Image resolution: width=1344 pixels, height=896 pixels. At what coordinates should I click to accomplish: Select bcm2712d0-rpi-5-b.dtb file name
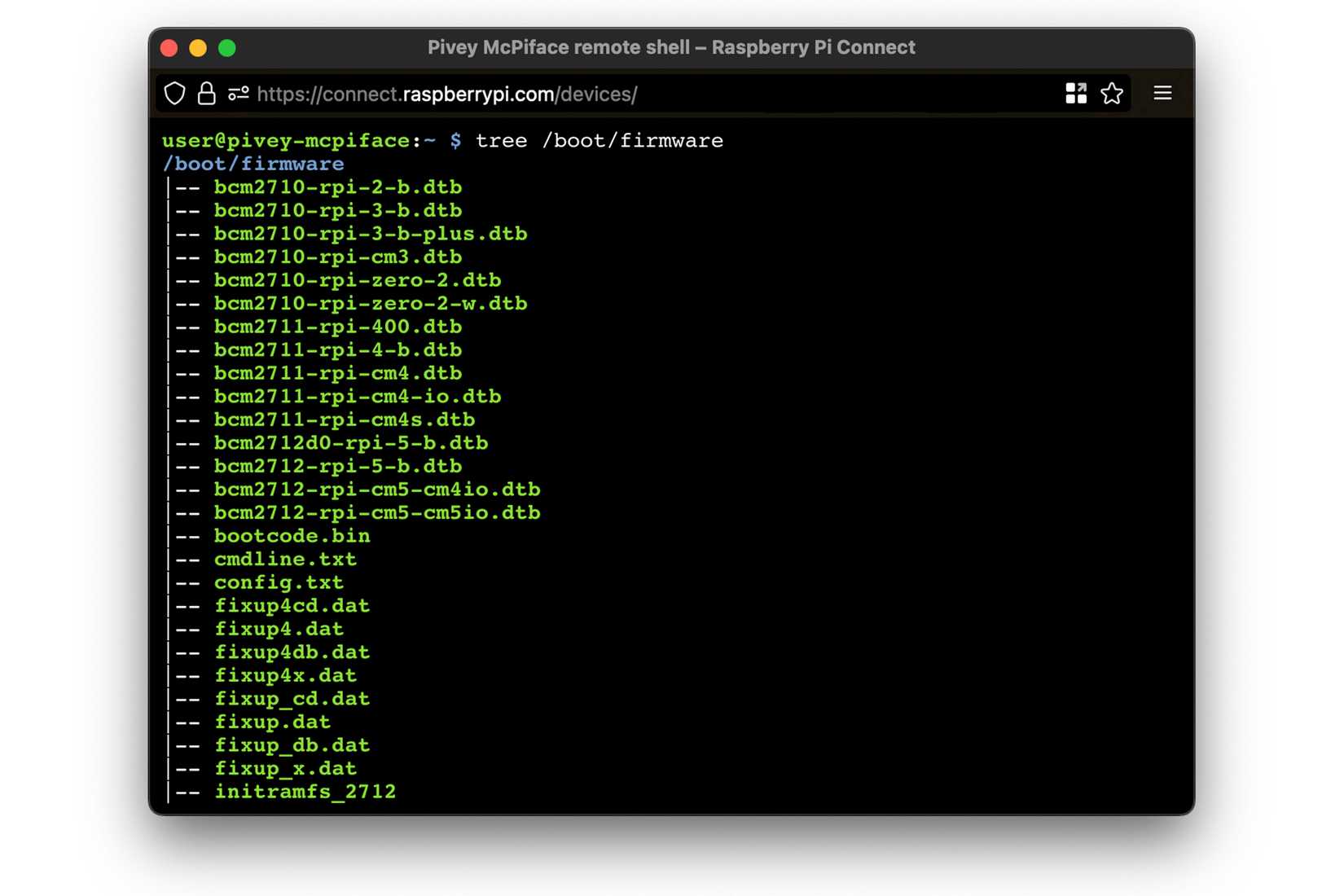click(351, 442)
